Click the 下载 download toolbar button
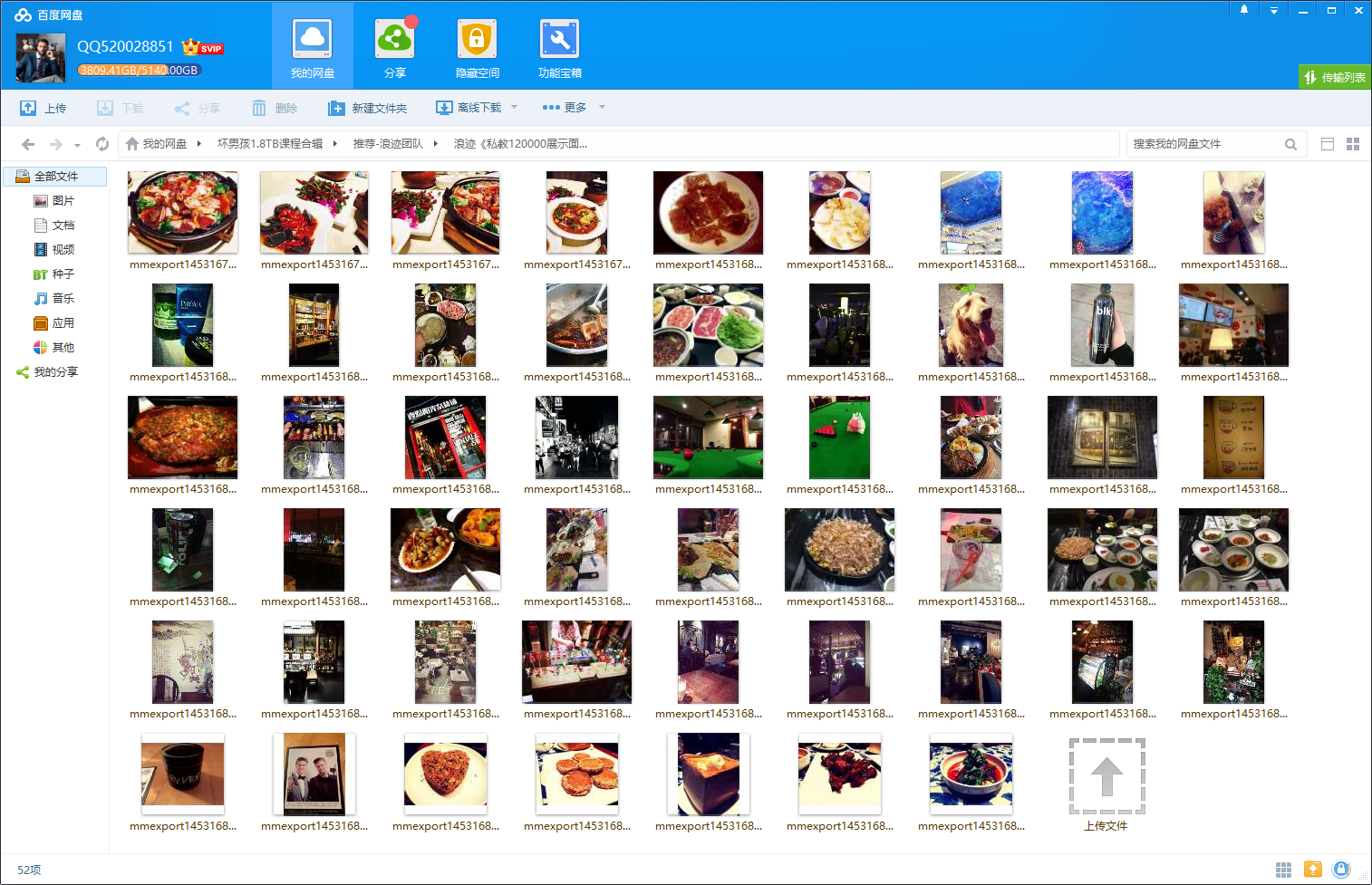 (121, 108)
